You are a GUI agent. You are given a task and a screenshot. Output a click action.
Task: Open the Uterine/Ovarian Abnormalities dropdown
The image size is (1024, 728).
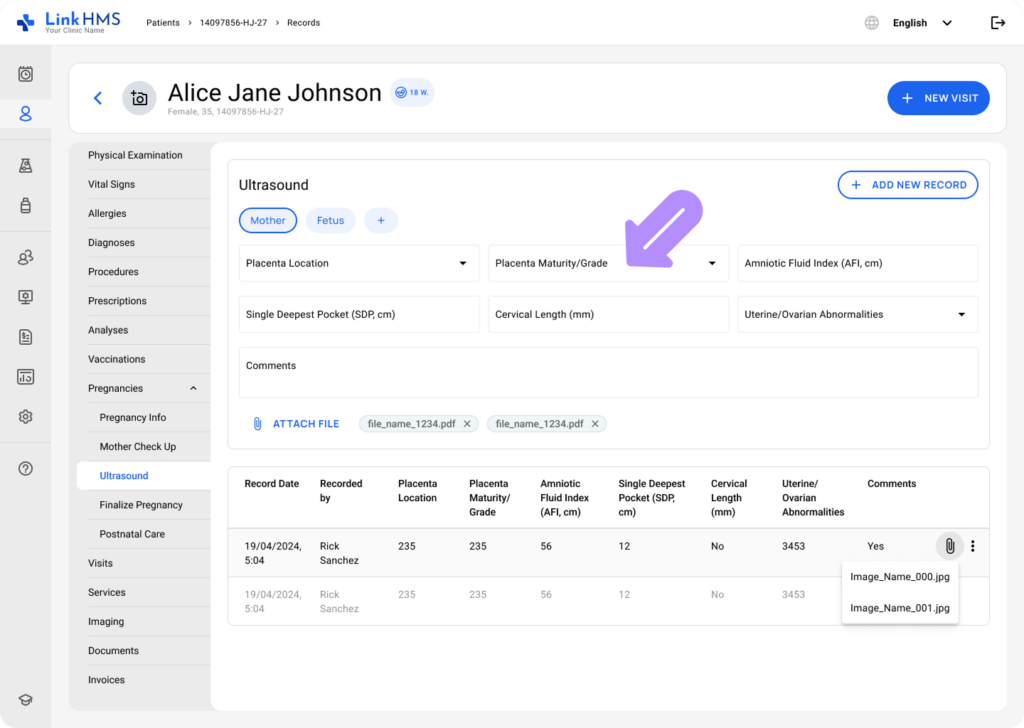click(857, 314)
